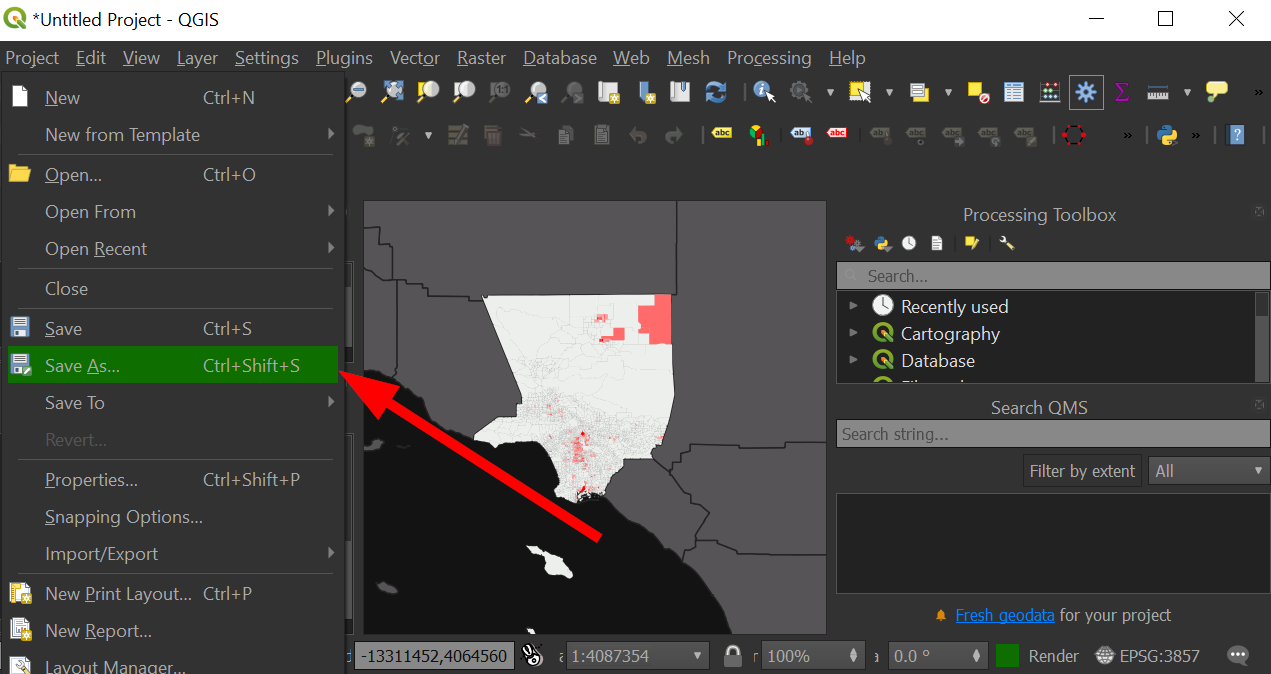Click the coordinate field showing -13311452,4064560

click(x=435, y=656)
